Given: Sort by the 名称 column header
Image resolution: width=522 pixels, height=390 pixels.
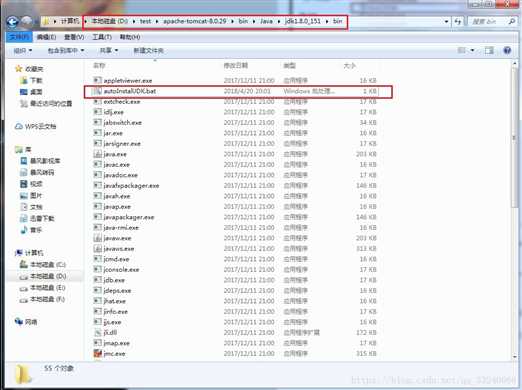Looking at the screenshot, I should coord(99,66).
